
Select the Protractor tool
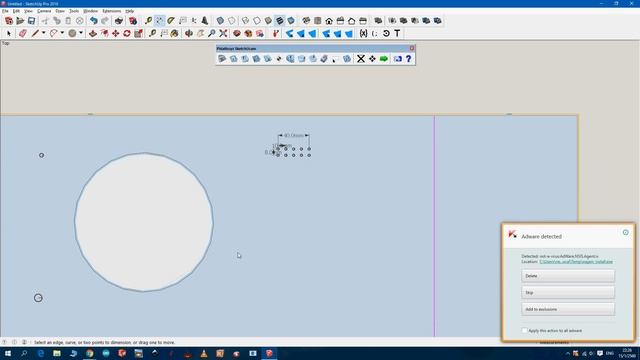[171, 21]
